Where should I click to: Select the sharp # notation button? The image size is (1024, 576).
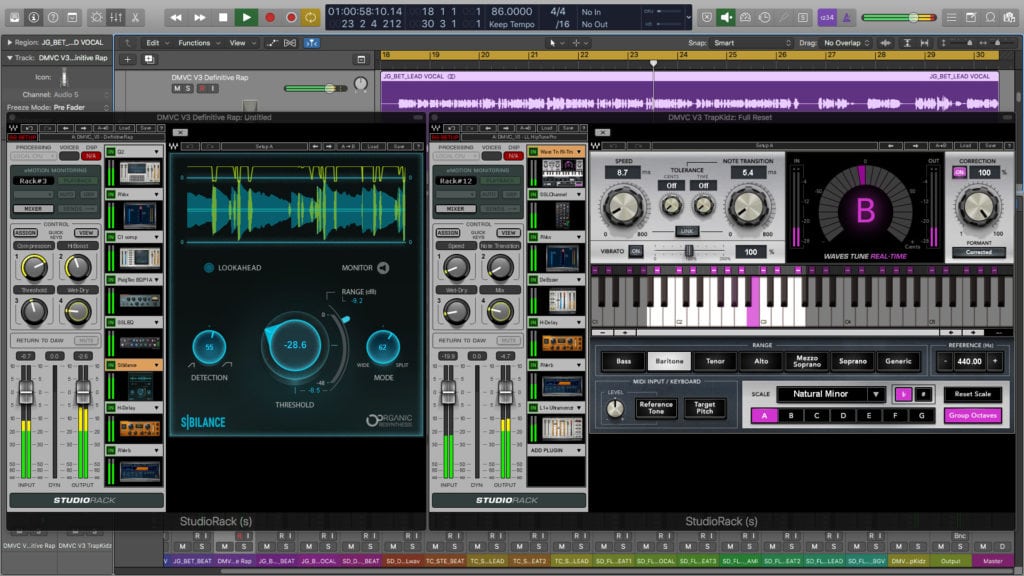pyautogui.click(x=923, y=394)
